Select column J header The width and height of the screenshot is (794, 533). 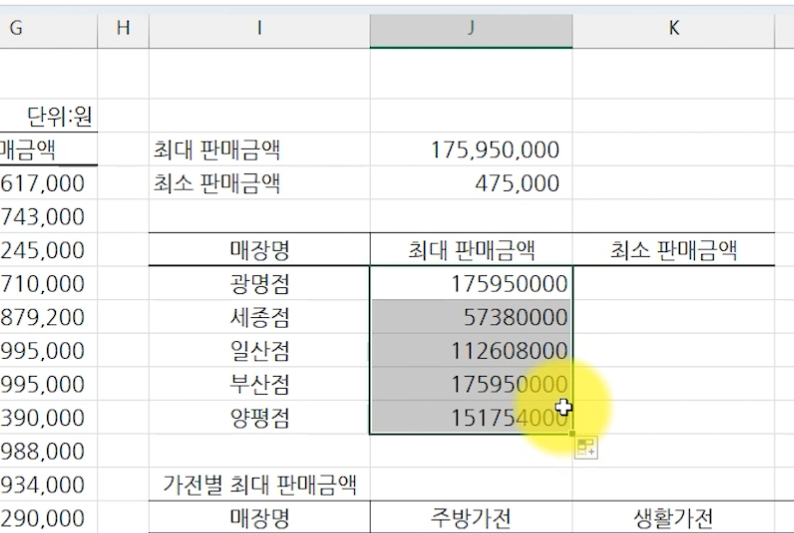[471, 30]
